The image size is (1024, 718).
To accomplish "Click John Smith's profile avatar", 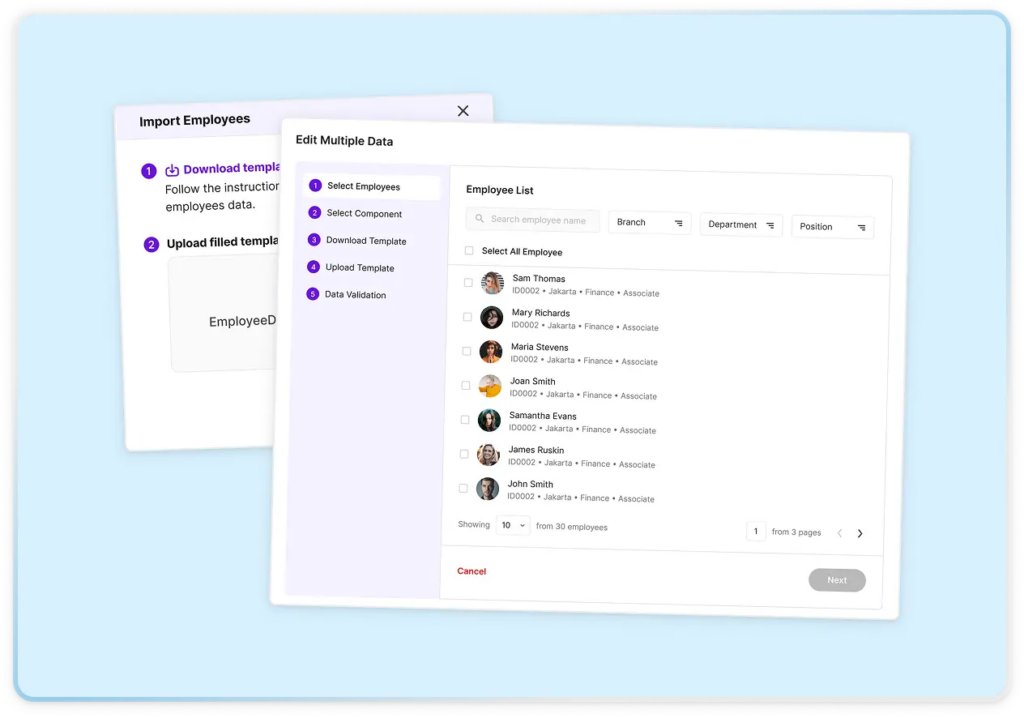I will (487, 489).
